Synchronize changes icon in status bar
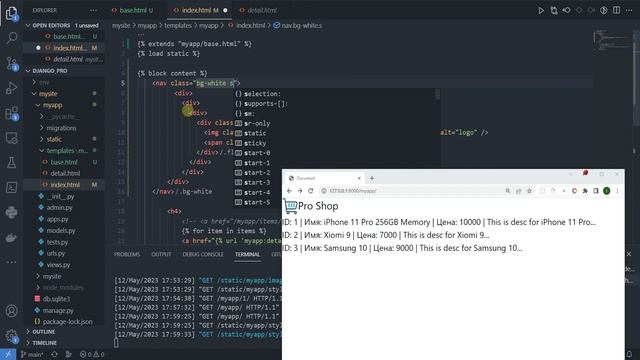 point(54,354)
